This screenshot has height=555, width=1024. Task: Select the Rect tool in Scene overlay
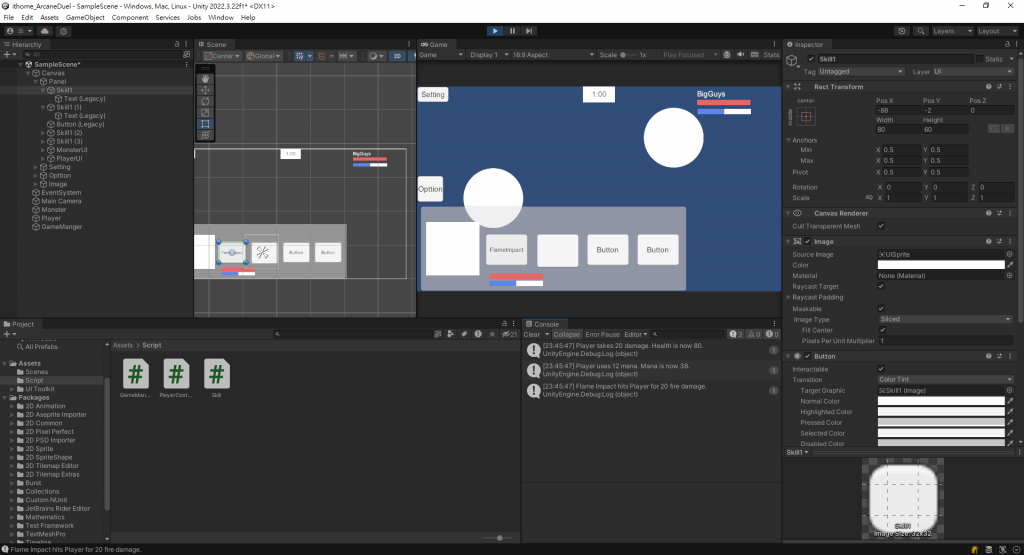point(206,123)
